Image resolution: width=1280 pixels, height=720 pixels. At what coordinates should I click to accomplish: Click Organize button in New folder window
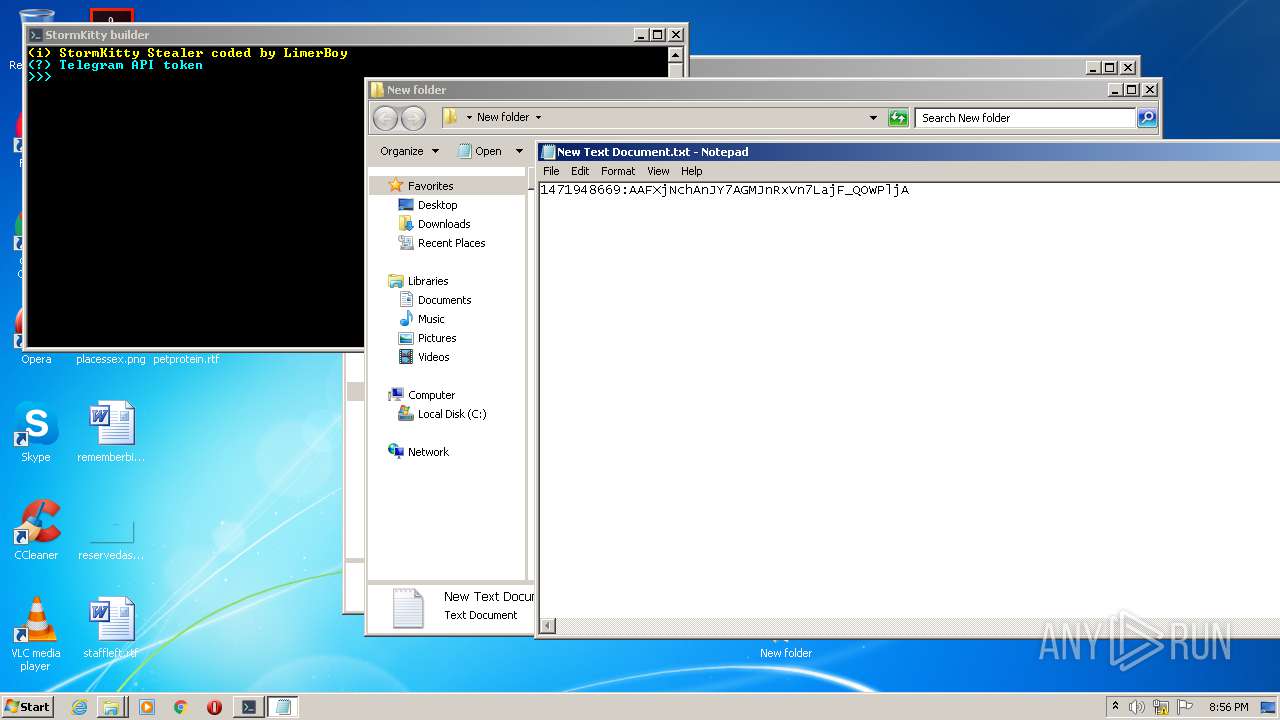pos(409,151)
